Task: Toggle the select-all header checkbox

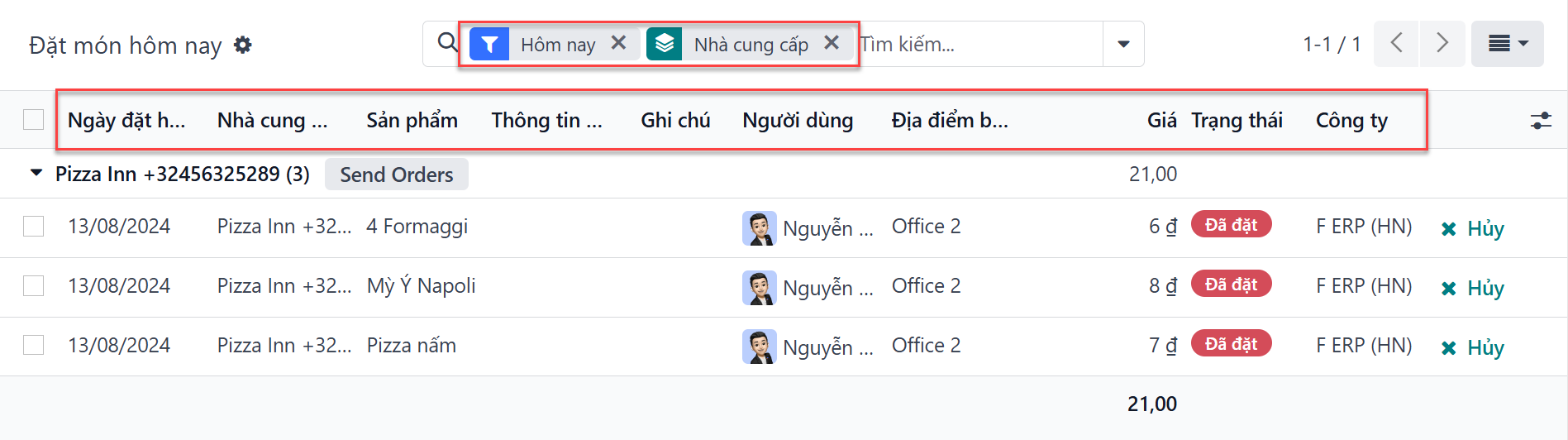Action: click(x=34, y=120)
